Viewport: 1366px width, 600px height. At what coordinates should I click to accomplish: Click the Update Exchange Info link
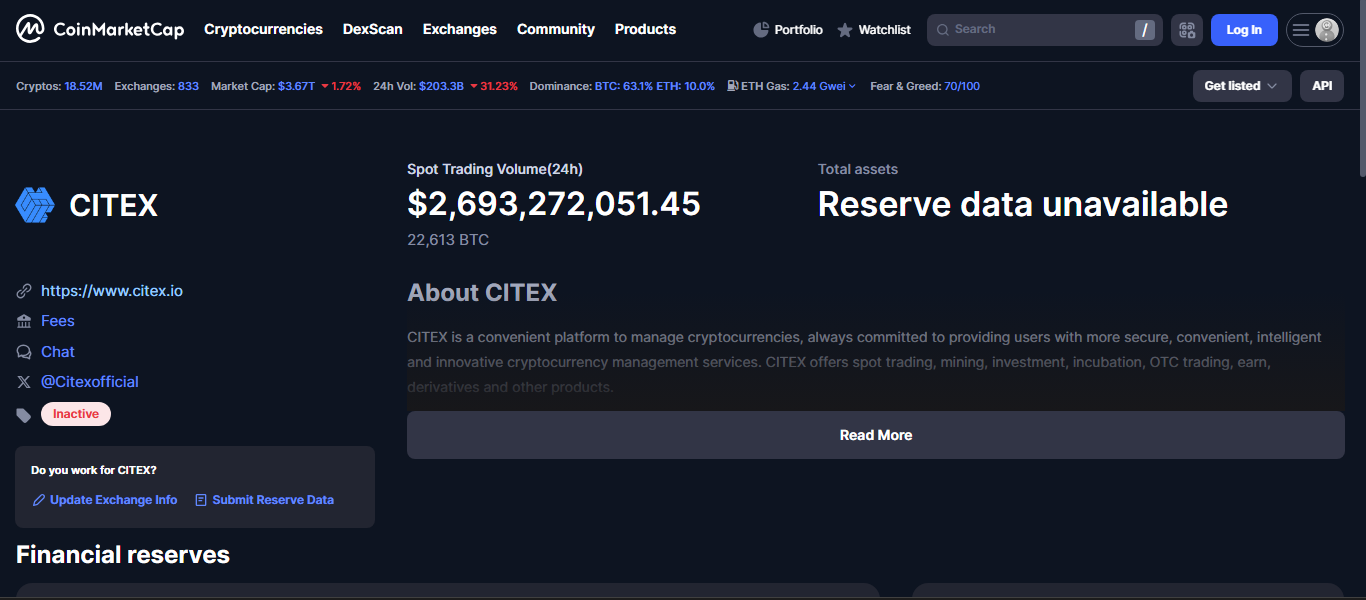(x=114, y=500)
